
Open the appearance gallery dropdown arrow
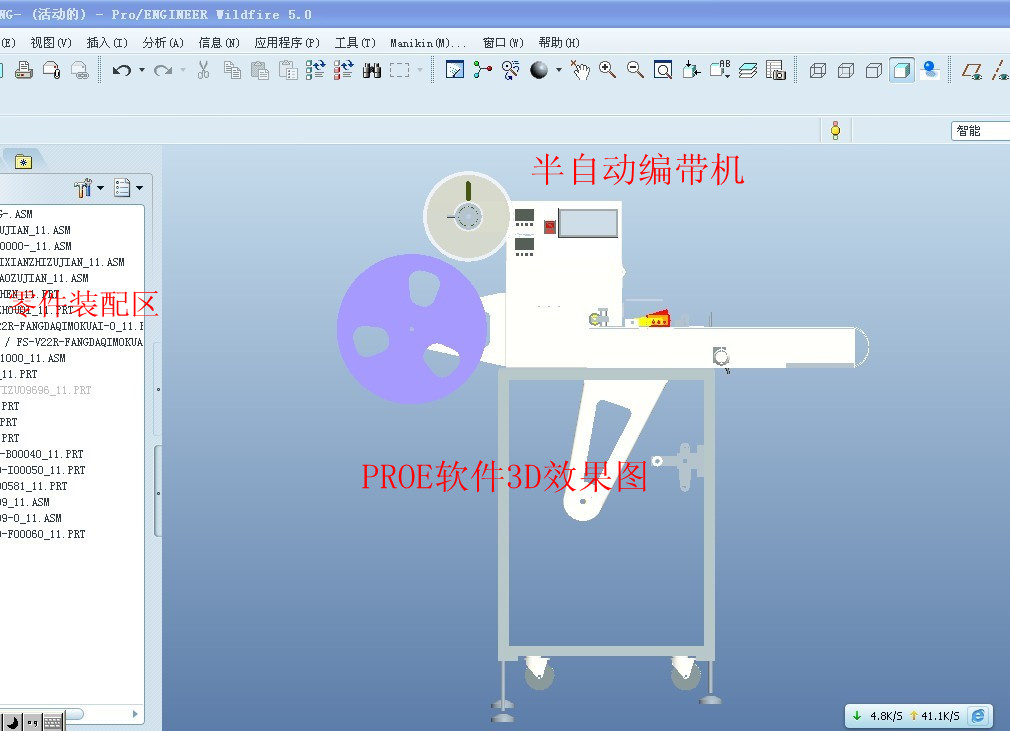coord(558,70)
